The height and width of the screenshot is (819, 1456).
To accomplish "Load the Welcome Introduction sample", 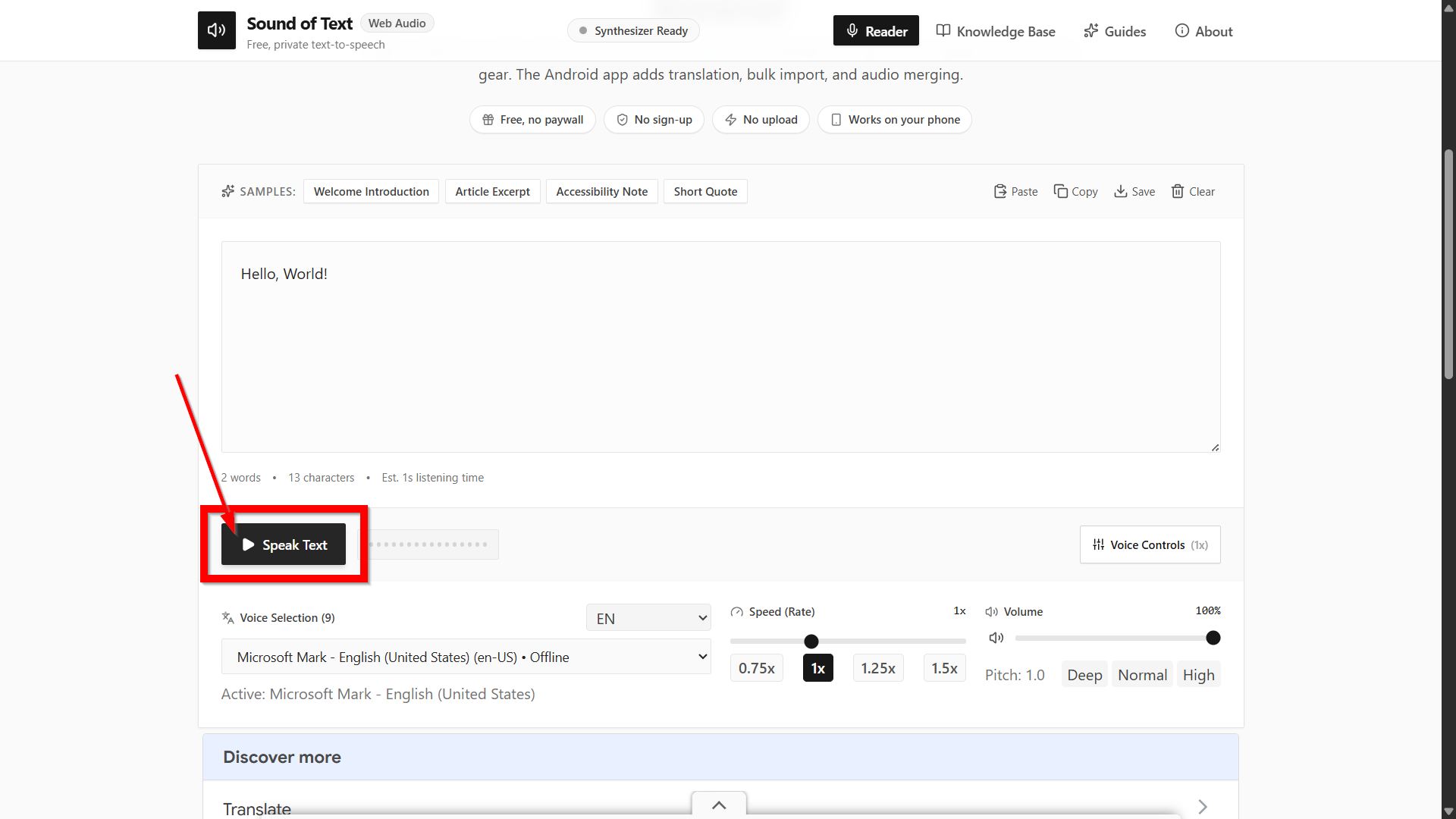I will tap(372, 192).
